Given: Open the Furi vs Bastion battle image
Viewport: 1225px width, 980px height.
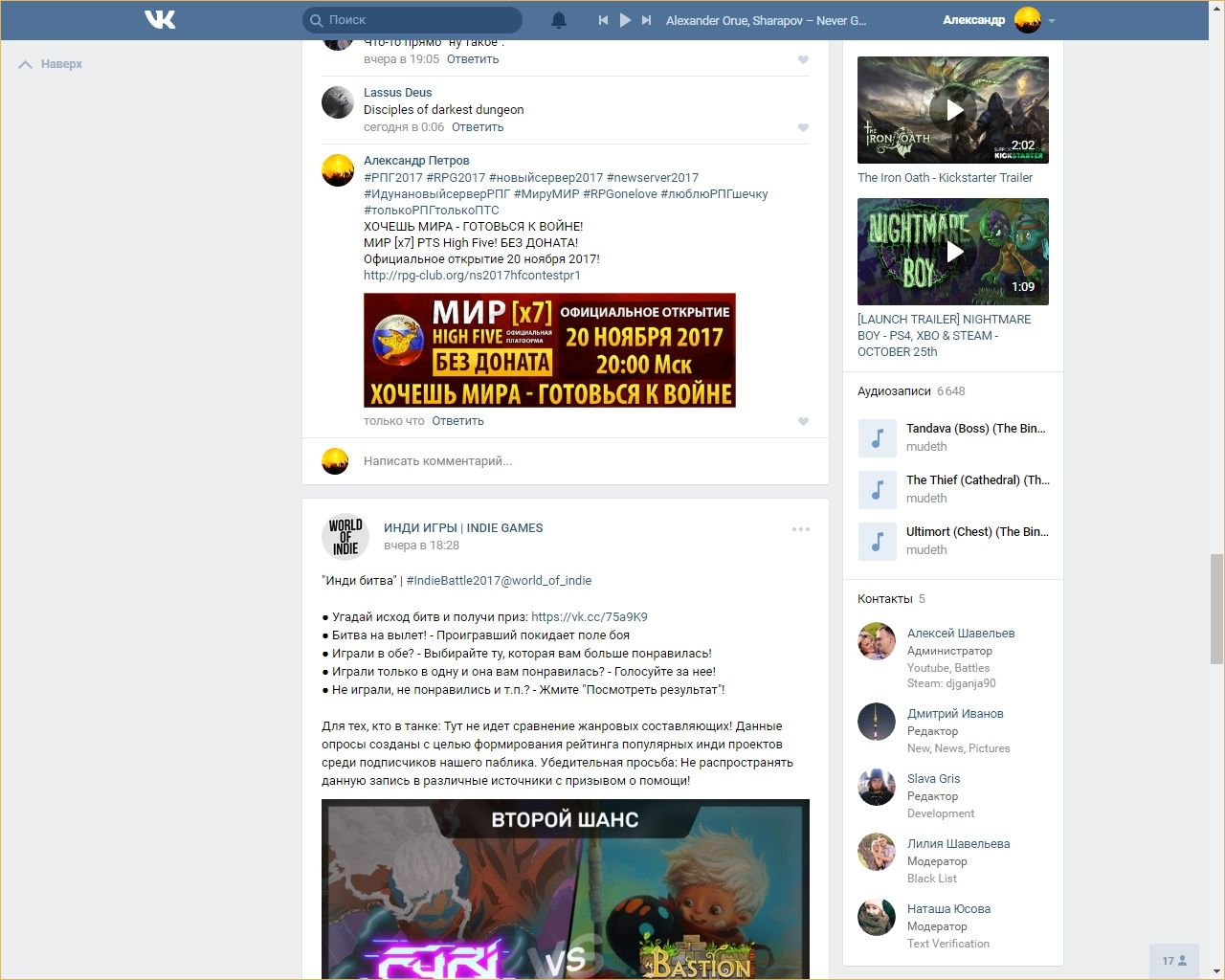Looking at the screenshot, I should 566,889.
